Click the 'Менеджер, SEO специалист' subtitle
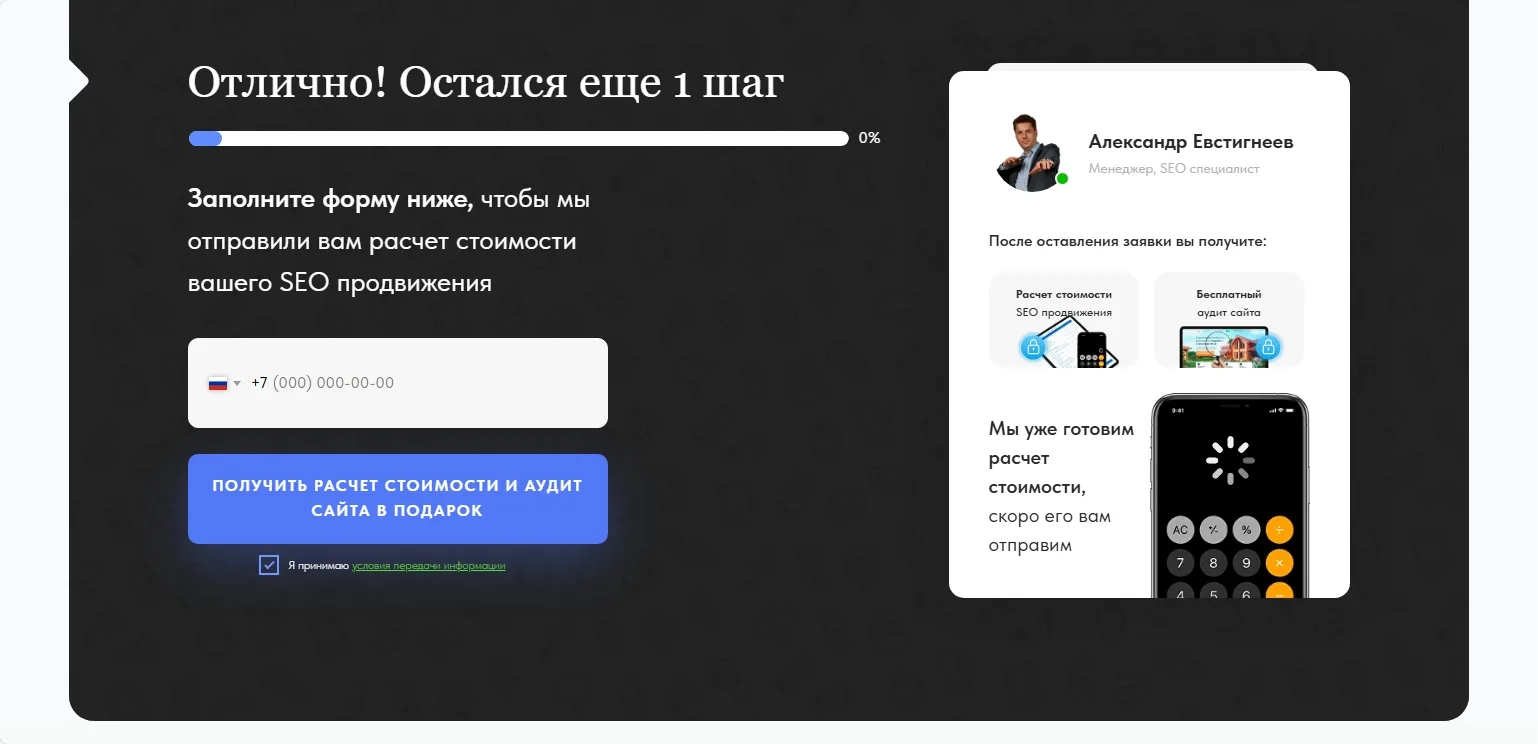This screenshot has height=744, width=1538. click(1174, 169)
